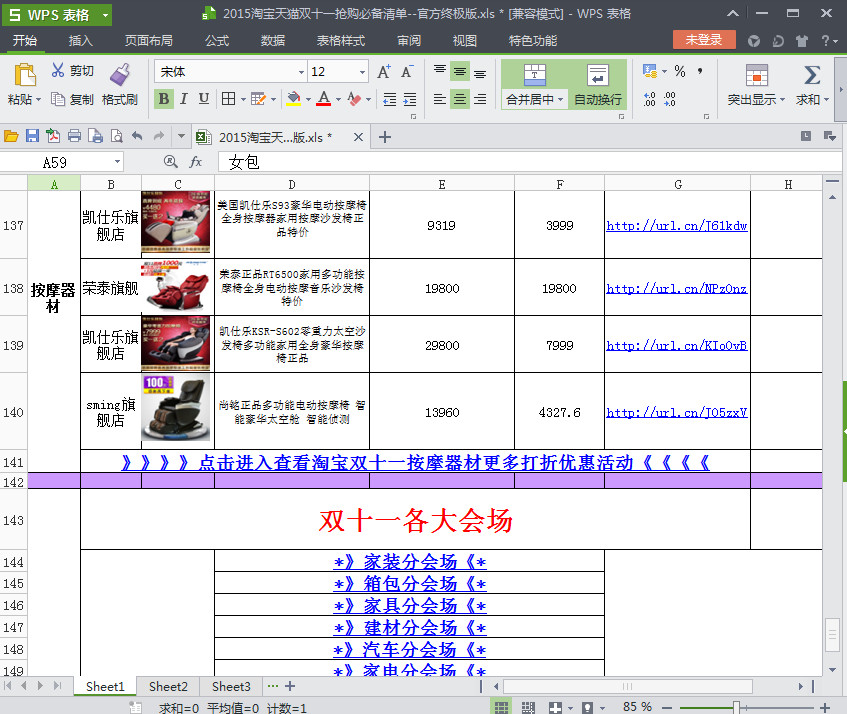Click the Export to PDF icon
Viewport: 847px width, 714px height.
pos(53,136)
